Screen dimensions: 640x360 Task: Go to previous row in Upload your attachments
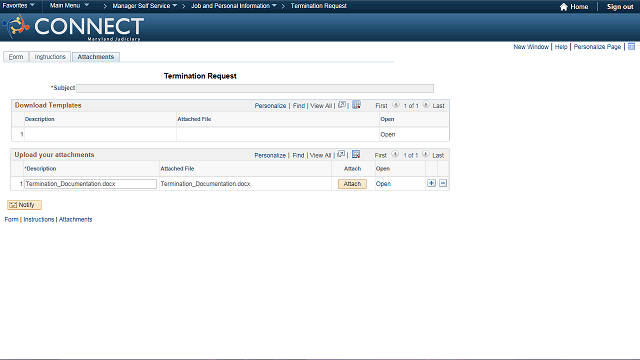pyautogui.click(x=395, y=154)
